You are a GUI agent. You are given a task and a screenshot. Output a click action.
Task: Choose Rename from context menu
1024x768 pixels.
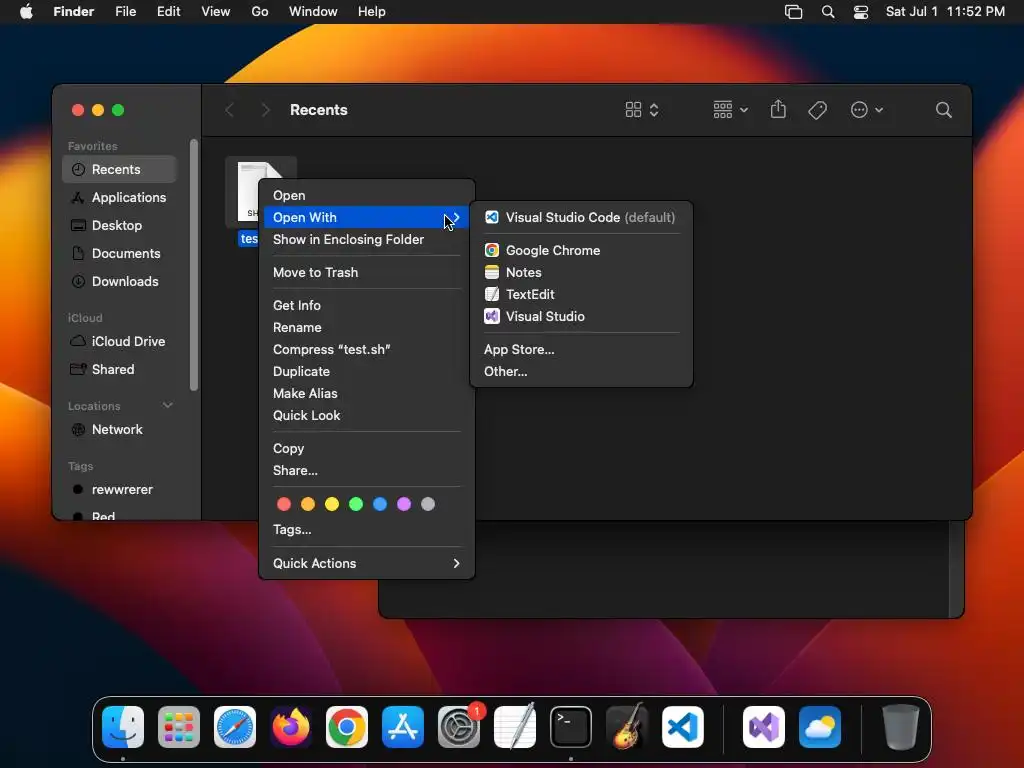pyautogui.click(x=366, y=327)
